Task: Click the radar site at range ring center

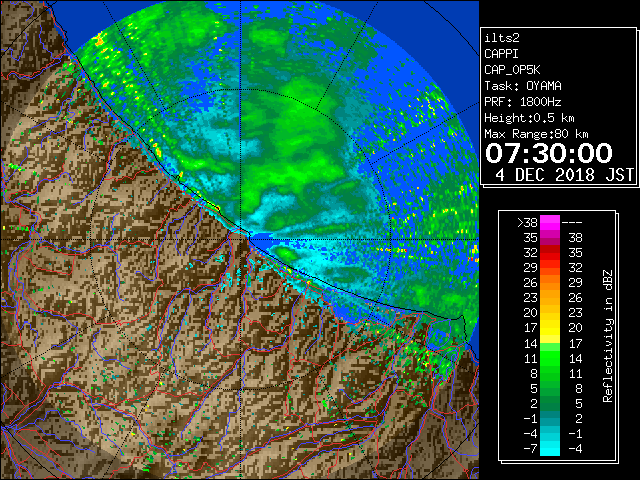Action: coord(240,239)
